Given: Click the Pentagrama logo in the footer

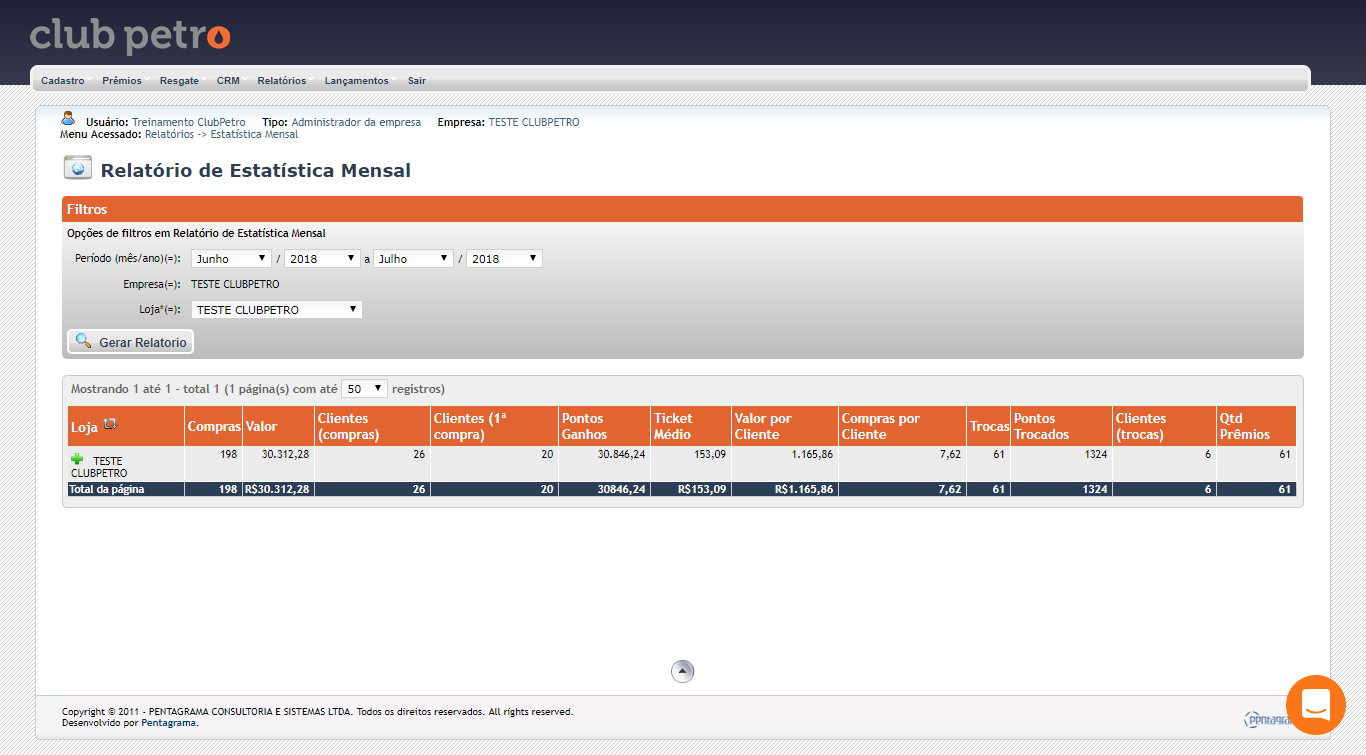Looking at the screenshot, I should point(1268,718).
